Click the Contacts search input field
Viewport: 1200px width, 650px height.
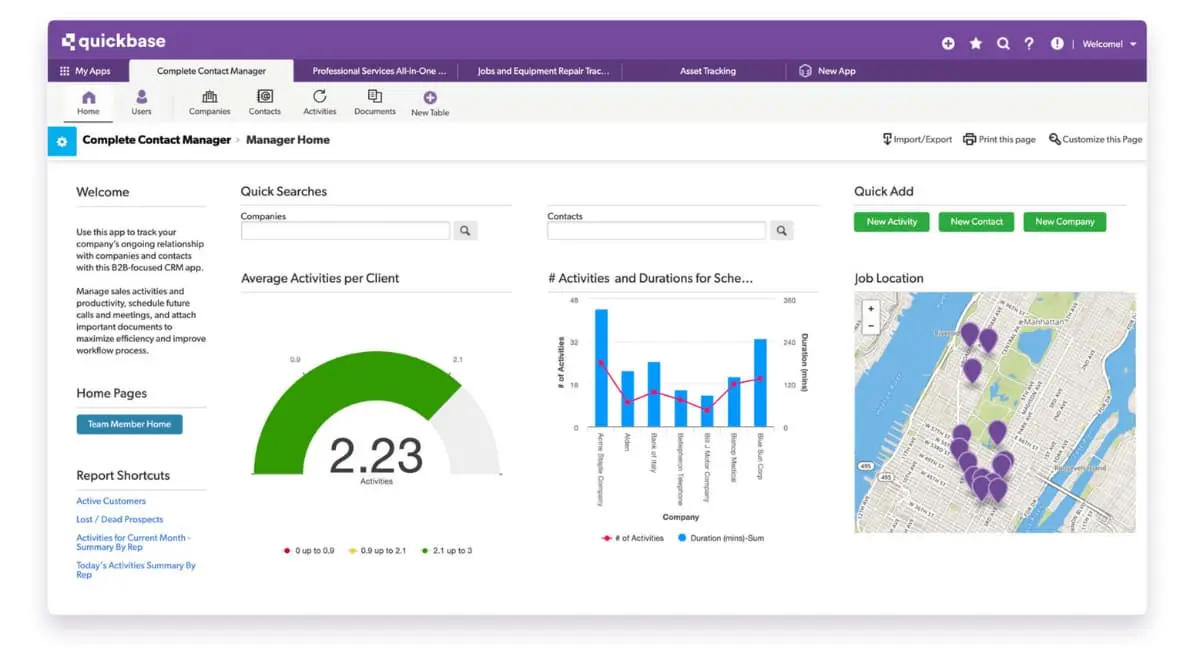pyautogui.click(x=656, y=231)
